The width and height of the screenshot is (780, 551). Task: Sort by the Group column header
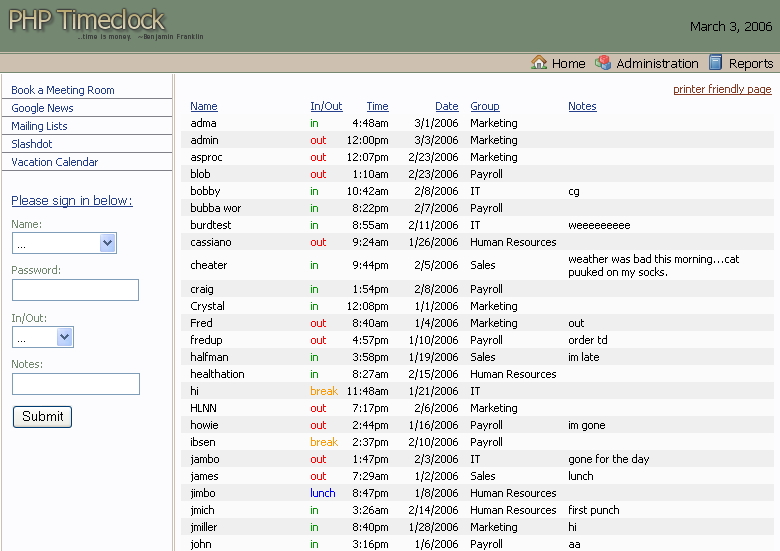pyautogui.click(x=484, y=106)
